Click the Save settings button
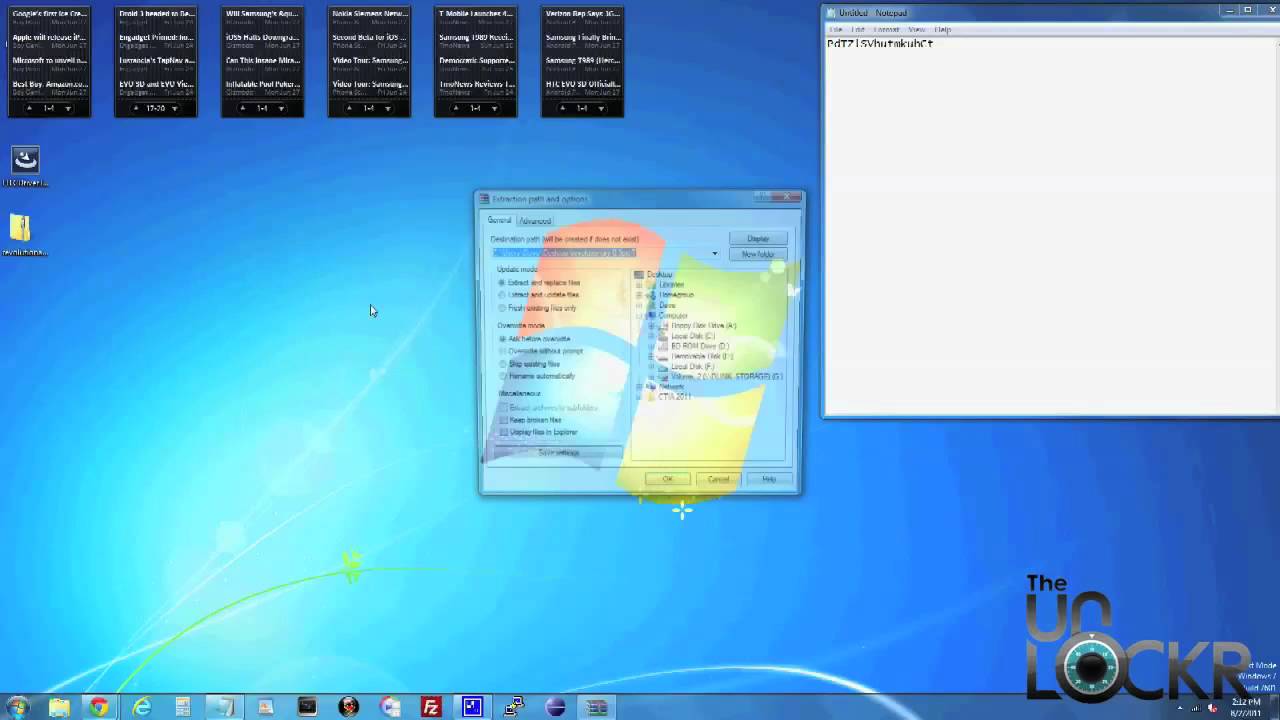Image resolution: width=1280 pixels, height=720 pixels. point(559,453)
